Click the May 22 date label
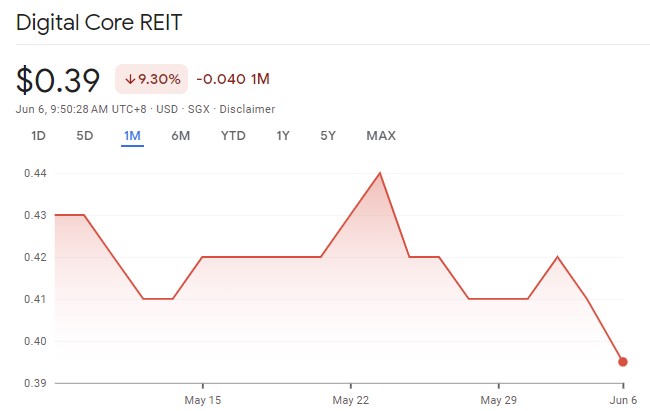650x411 pixels. pos(351,398)
